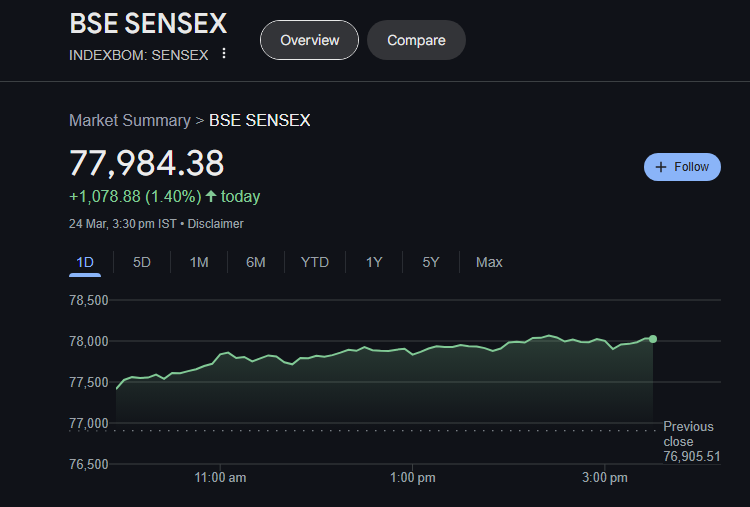
Task: Click the 78,000 axis label
Action: (x=89, y=342)
